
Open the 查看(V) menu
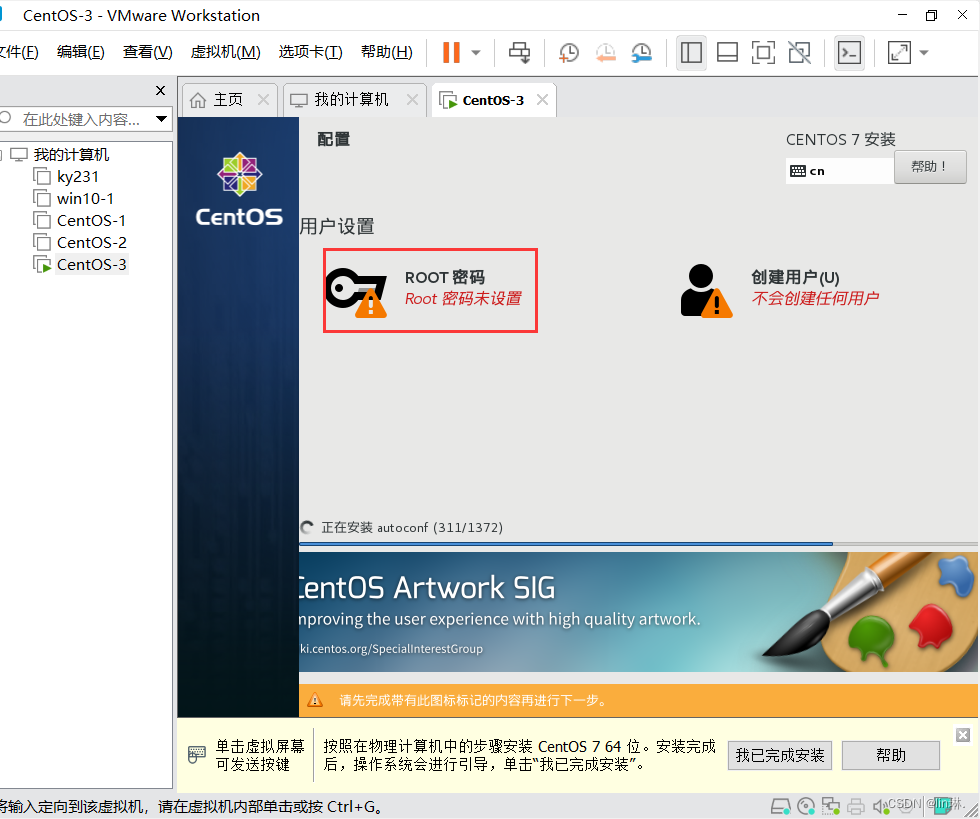tap(148, 52)
